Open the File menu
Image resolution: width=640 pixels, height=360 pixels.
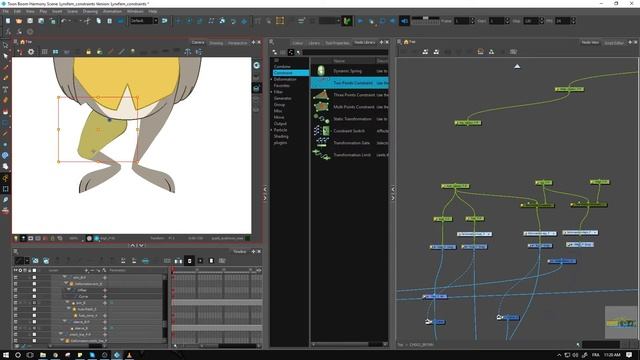click(x=6, y=11)
